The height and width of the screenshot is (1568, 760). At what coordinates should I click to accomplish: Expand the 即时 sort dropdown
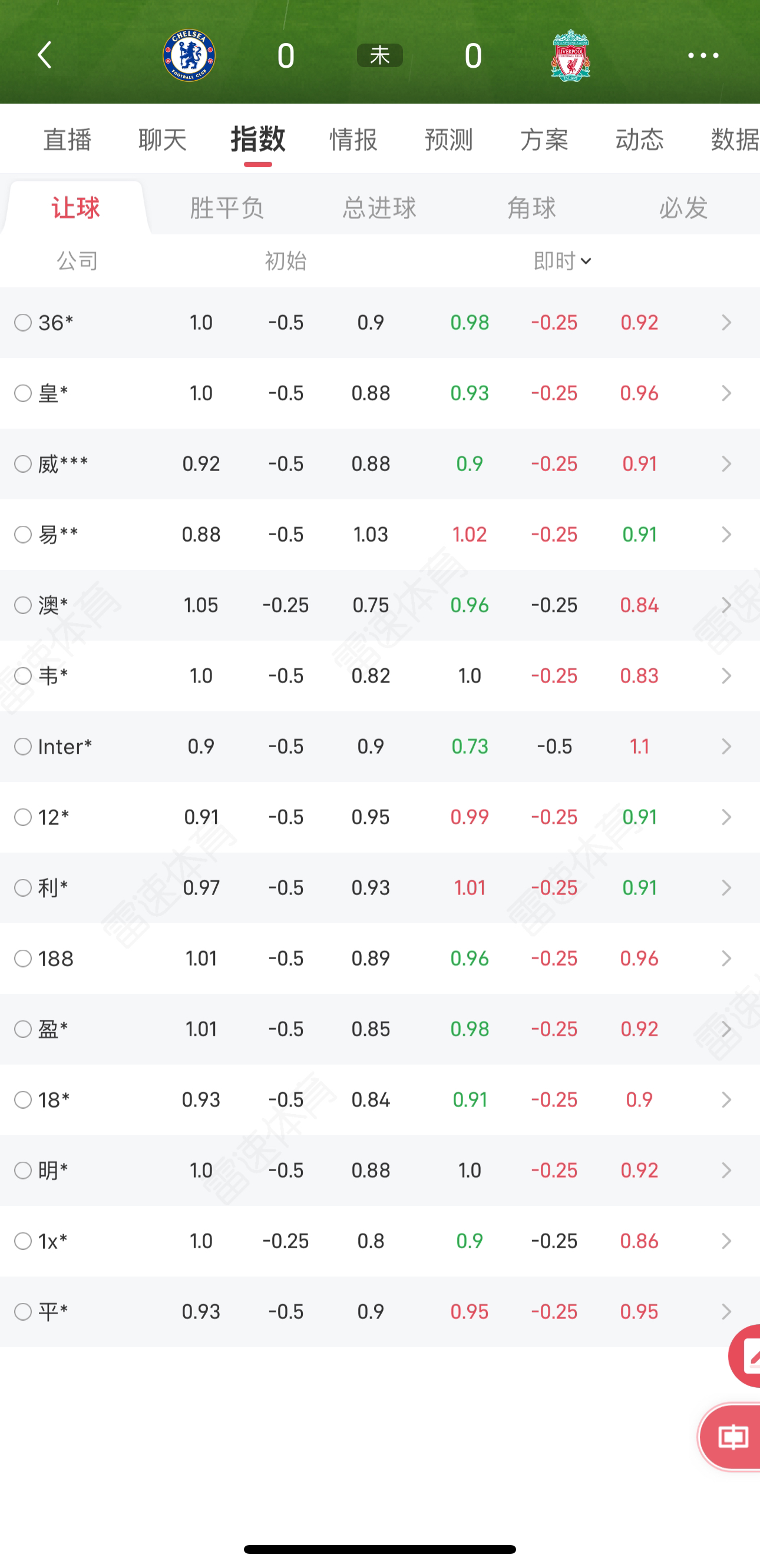pos(563,261)
